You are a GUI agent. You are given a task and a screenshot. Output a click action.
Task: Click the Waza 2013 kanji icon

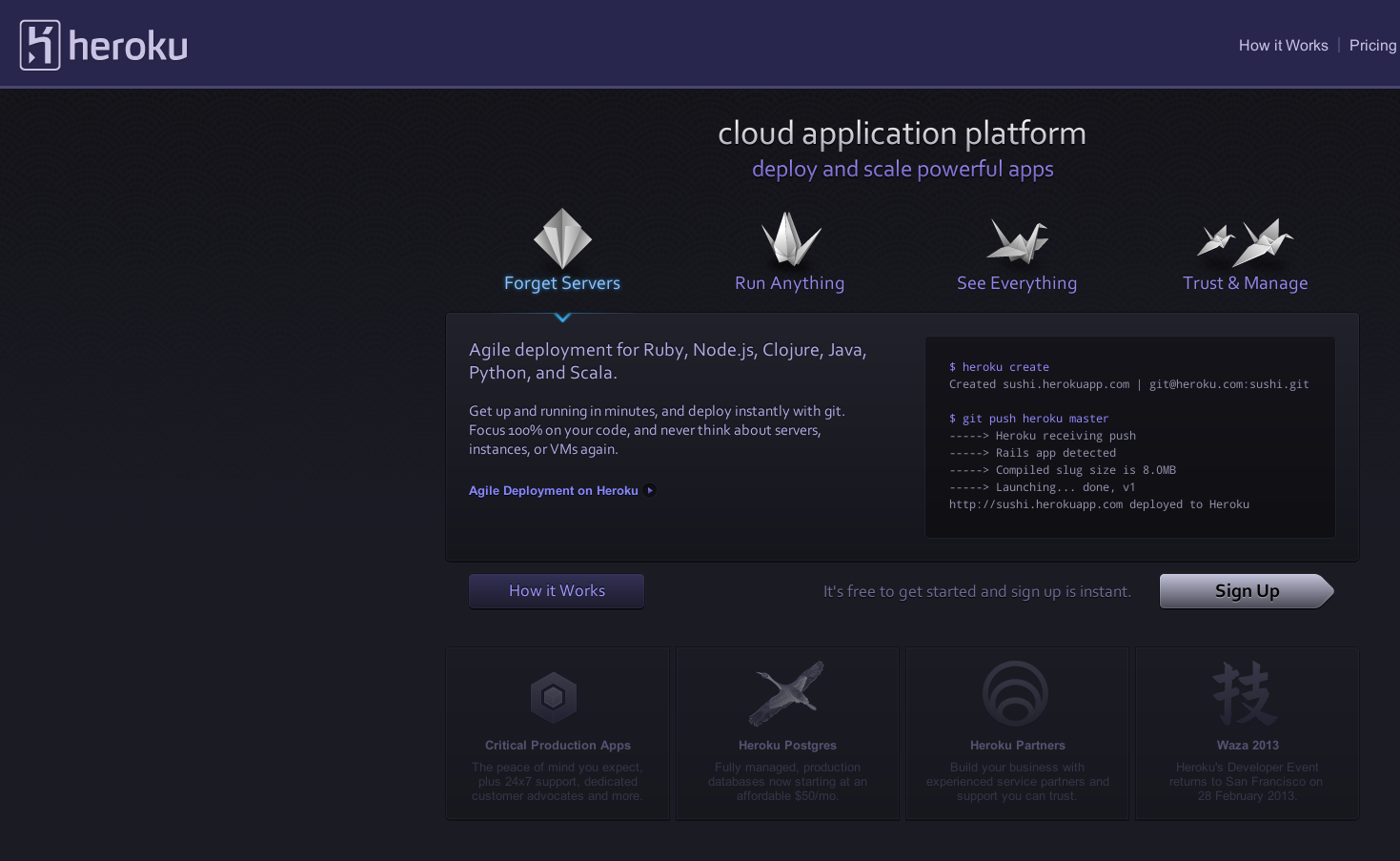click(x=1245, y=694)
